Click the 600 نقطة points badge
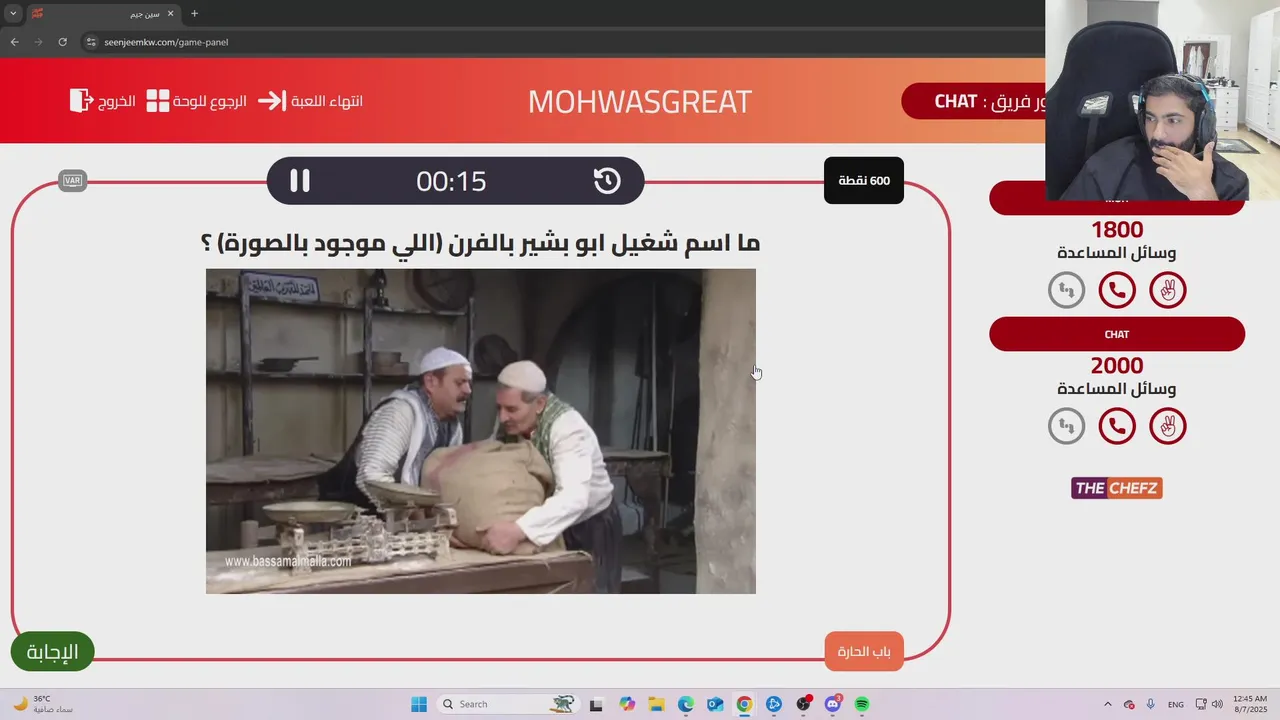 864,181
